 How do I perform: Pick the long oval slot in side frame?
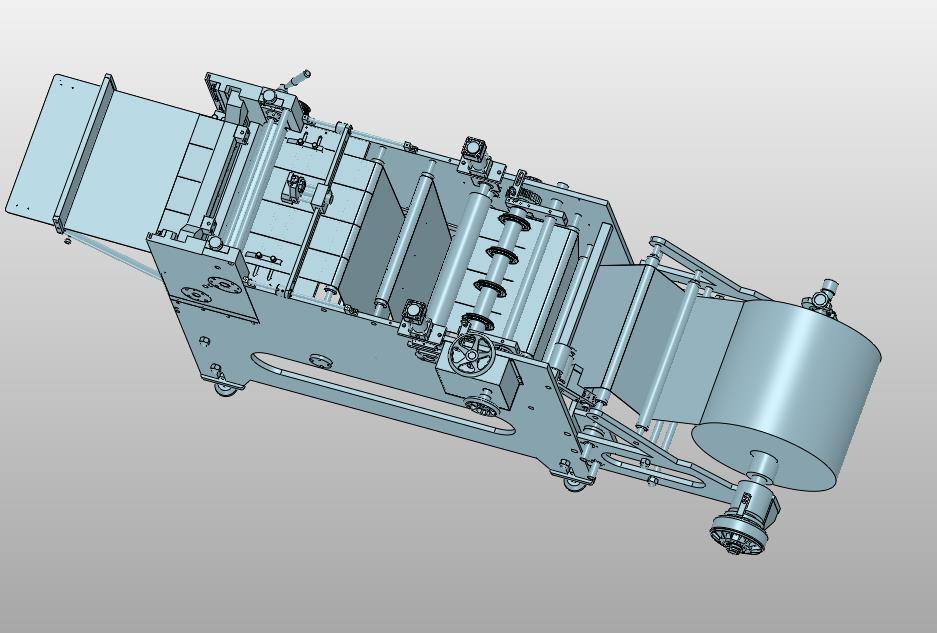(383, 393)
